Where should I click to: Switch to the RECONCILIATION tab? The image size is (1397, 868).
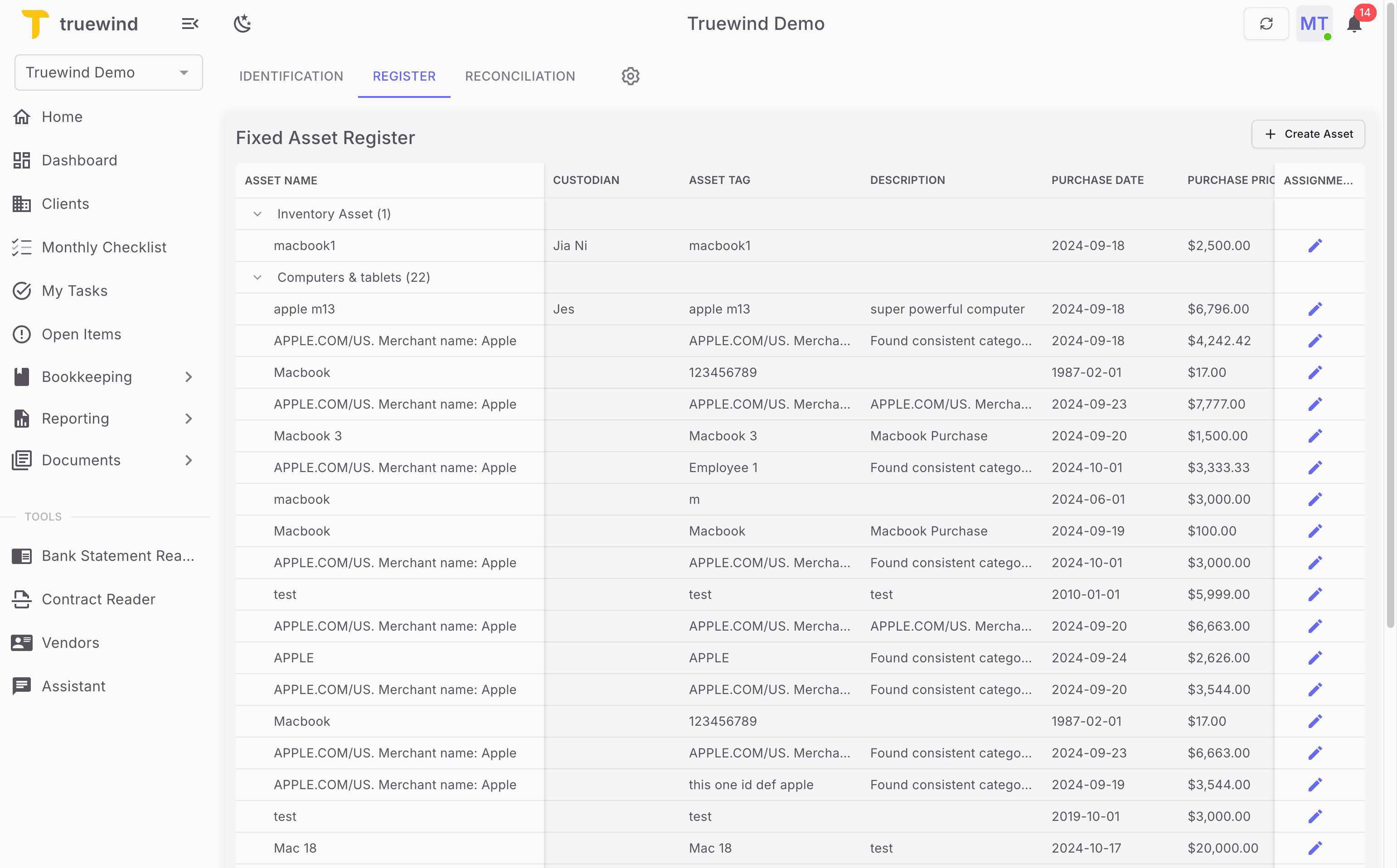click(x=519, y=76)
